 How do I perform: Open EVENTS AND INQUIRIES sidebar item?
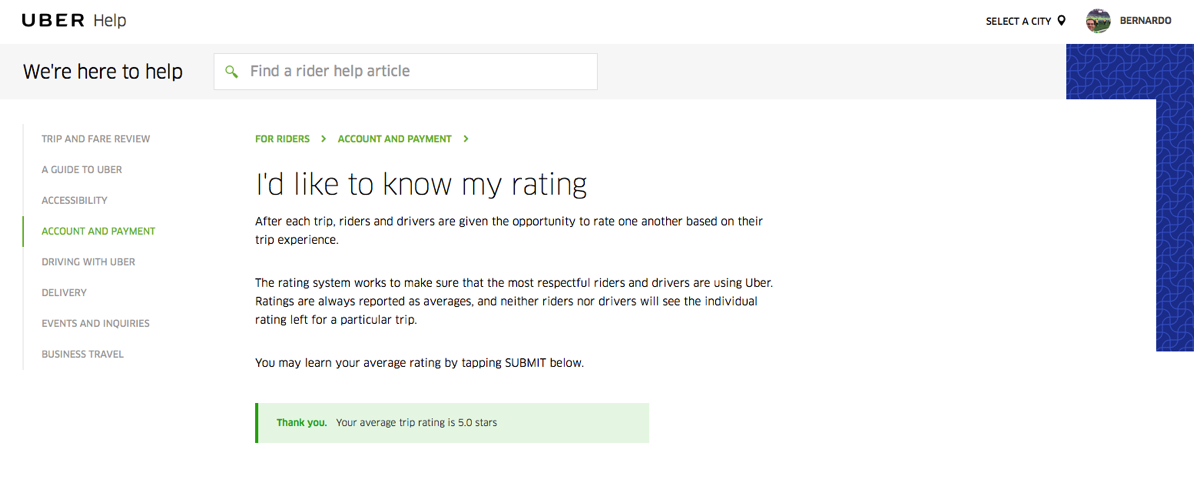(95, 324)
